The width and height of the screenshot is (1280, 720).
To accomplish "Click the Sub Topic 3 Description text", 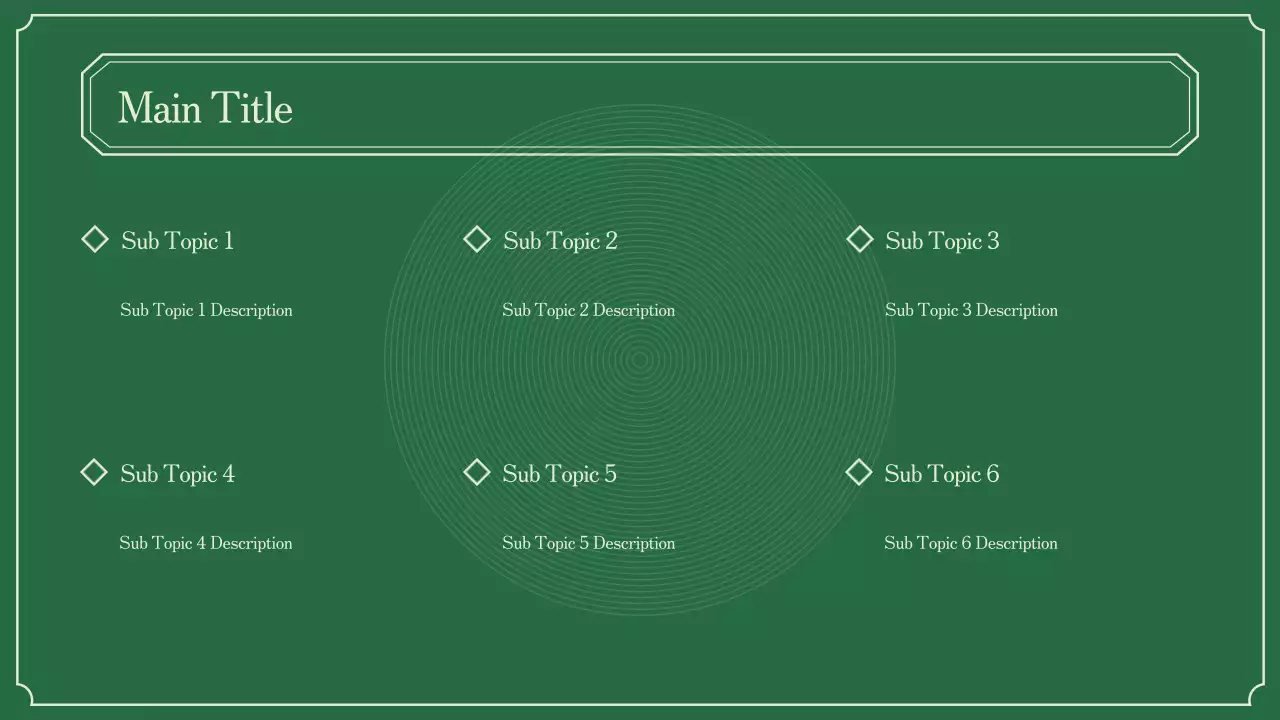I will pos(971,310).
